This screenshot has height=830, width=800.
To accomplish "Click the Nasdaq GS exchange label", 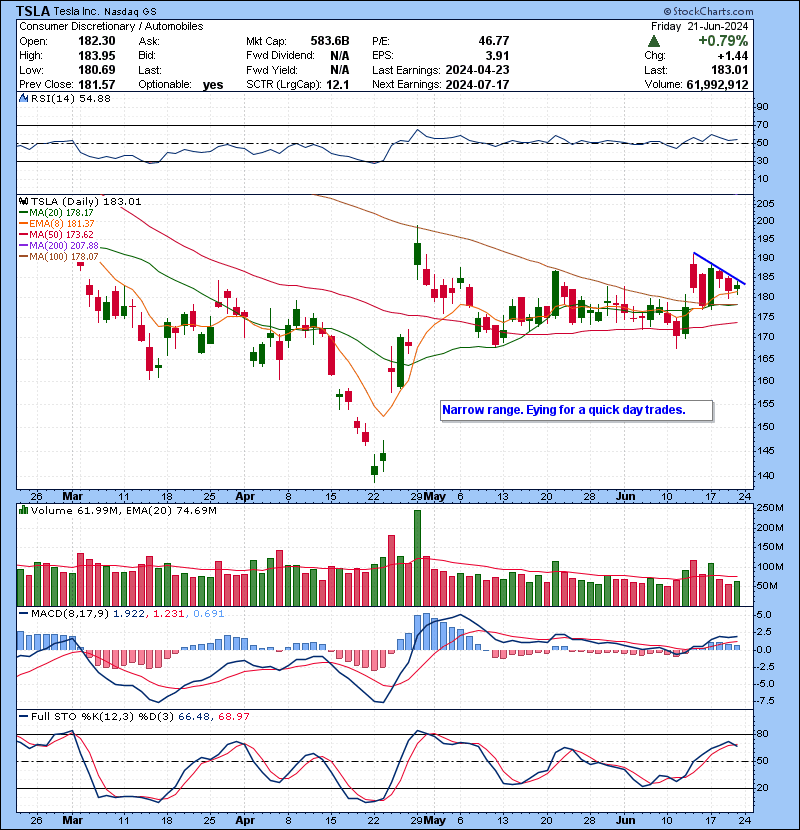I will pyautogui.click(x=130, y=12).
